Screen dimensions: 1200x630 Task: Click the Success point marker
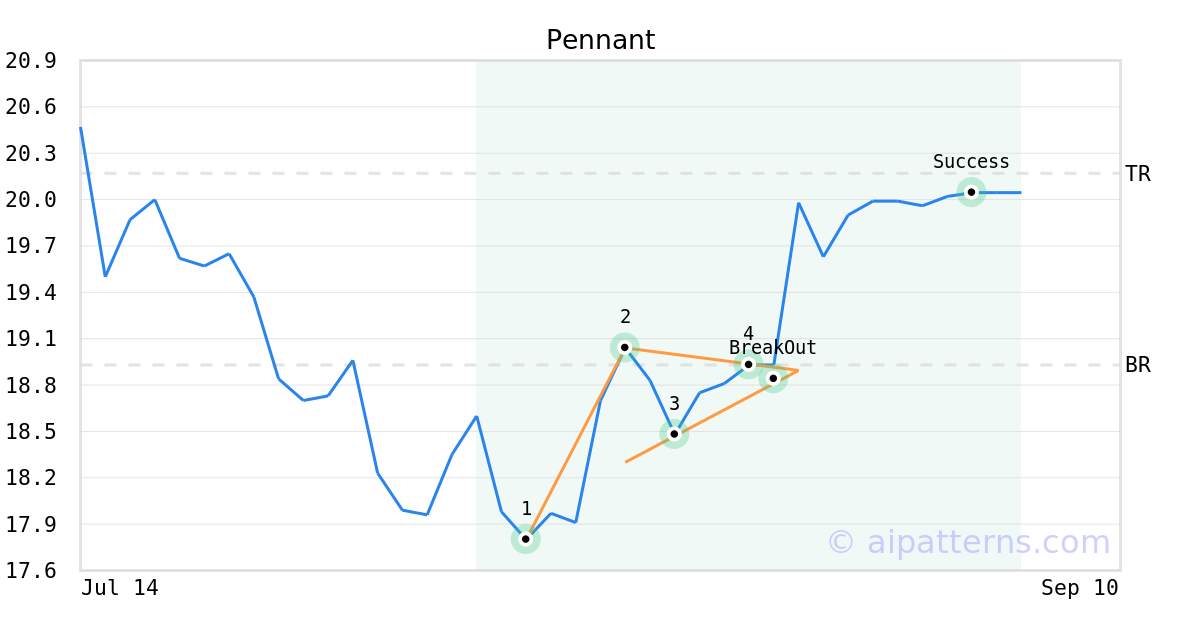click(x=971, y=192)
